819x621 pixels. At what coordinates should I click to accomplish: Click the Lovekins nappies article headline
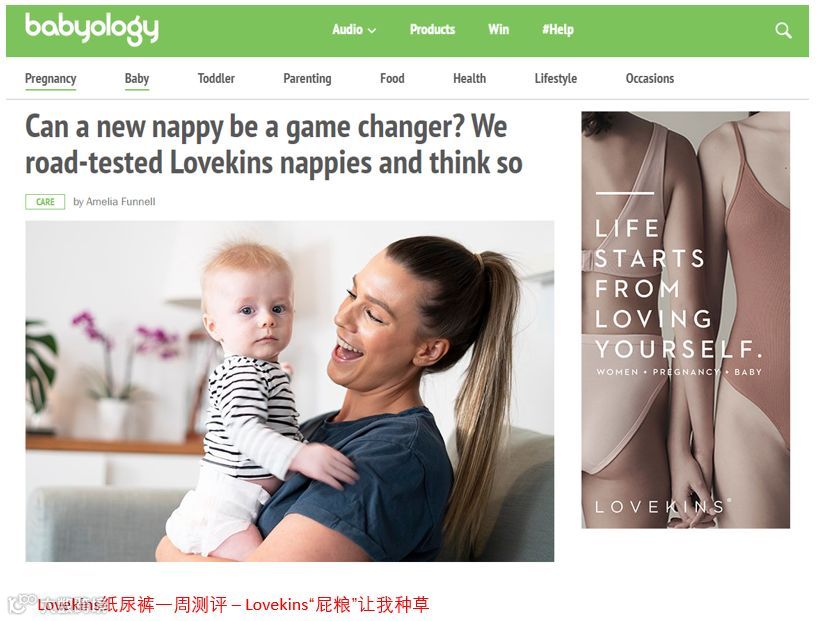(274, 145)
